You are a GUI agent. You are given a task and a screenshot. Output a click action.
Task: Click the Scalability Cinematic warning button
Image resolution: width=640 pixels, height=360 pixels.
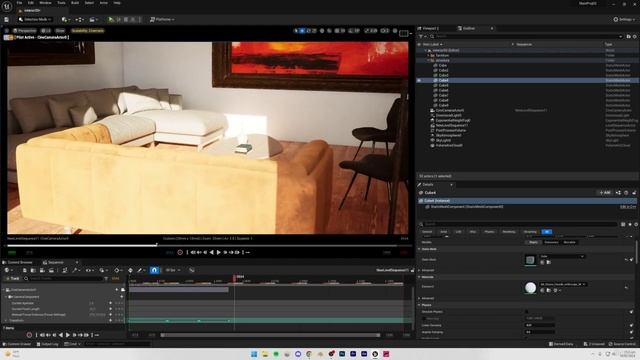[x=87, y=31]
